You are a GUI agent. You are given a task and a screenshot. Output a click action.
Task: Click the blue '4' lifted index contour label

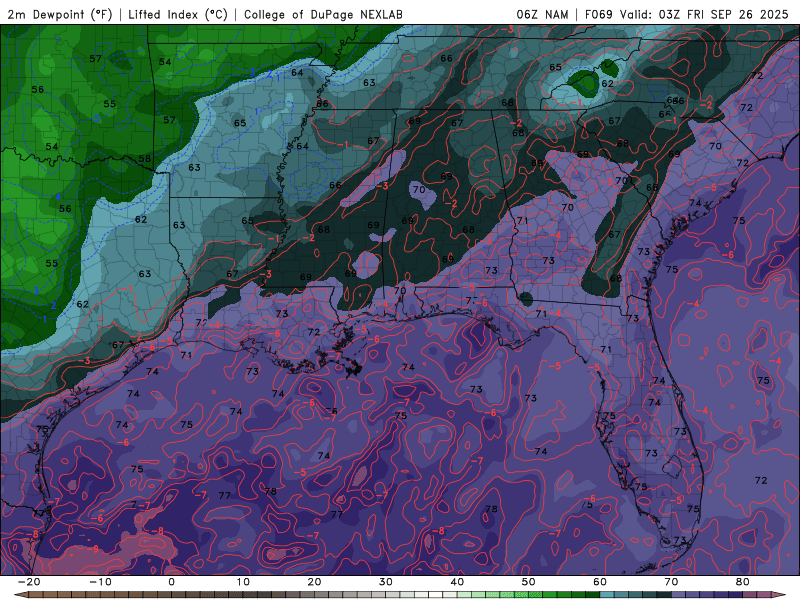point(58,197)
